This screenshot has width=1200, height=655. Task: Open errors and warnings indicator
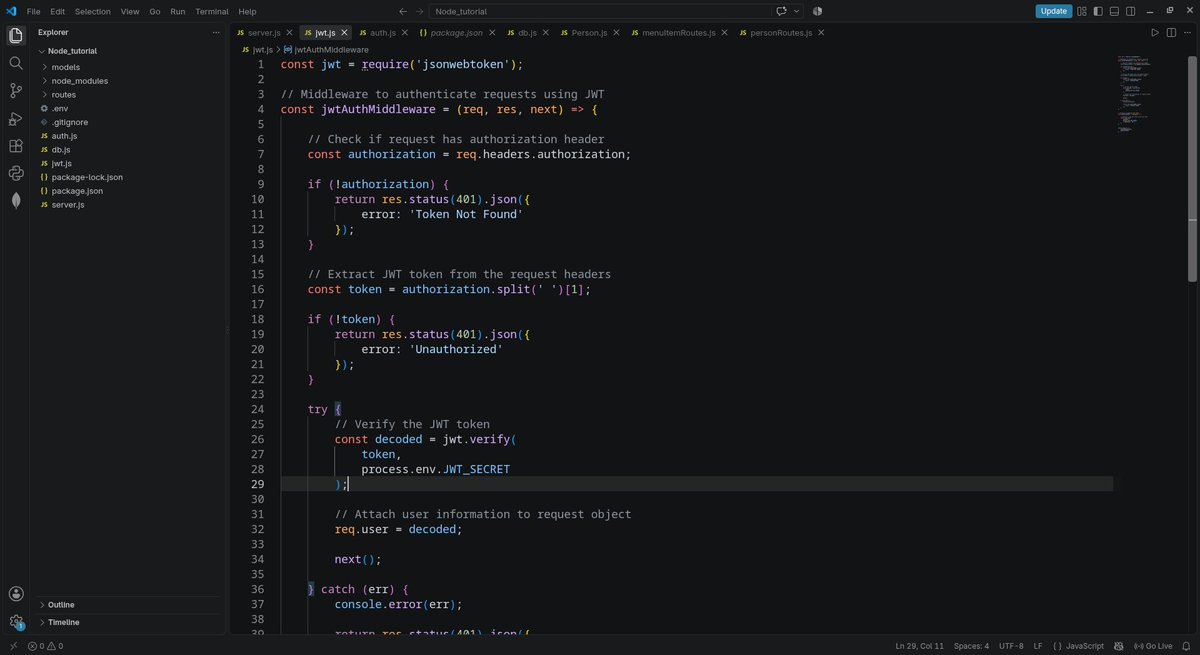(x=45, y=646)
